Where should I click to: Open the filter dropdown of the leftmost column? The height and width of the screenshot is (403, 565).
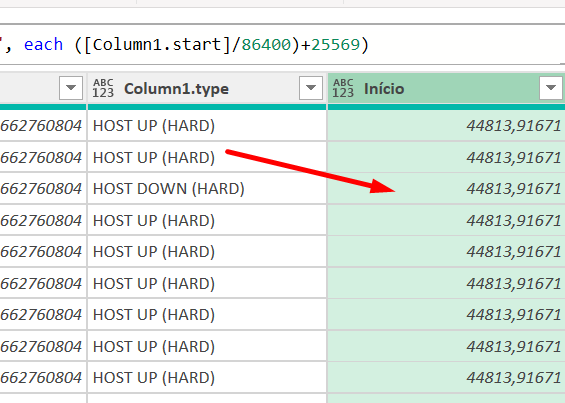click(71, 88)
